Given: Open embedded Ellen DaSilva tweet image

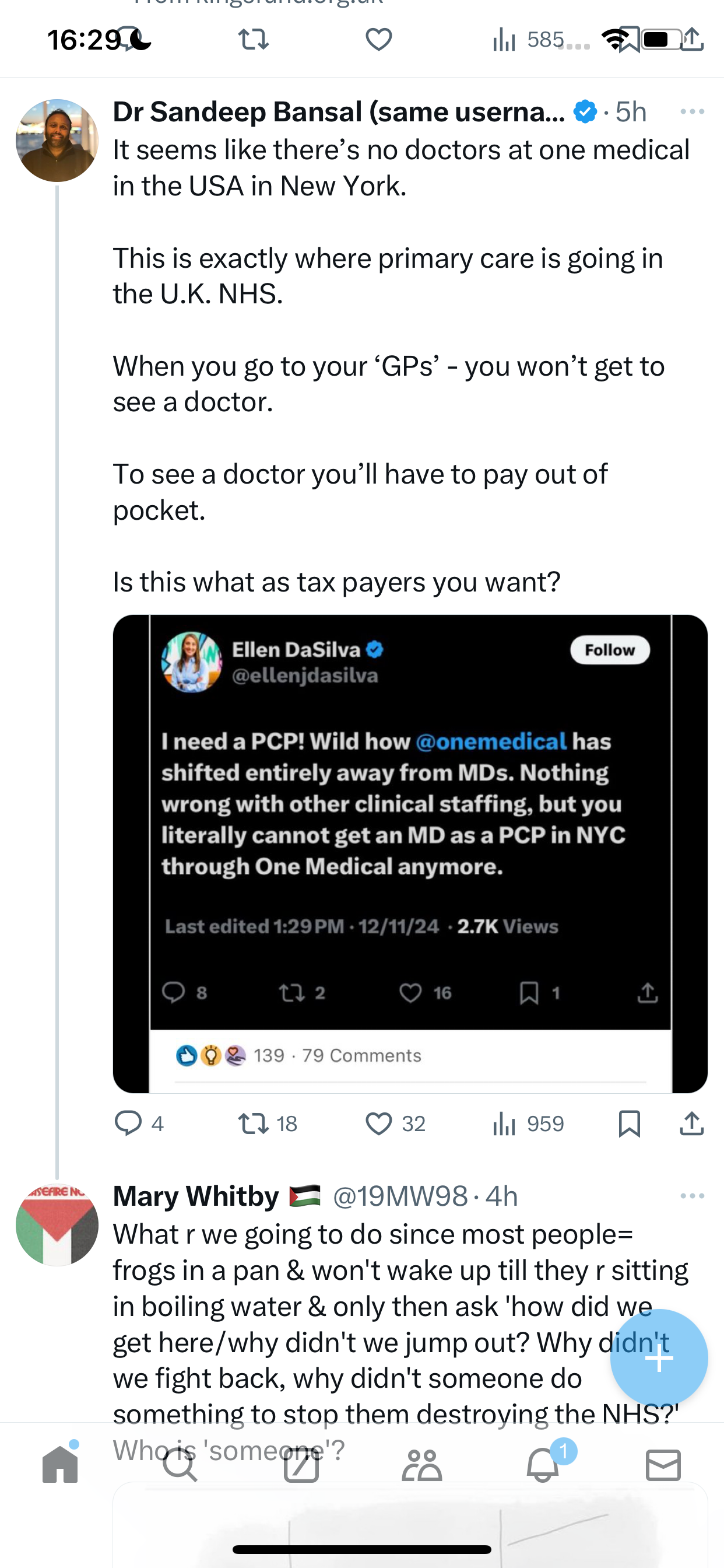Looking at the screenshot, I should click(x=410, y=853).
